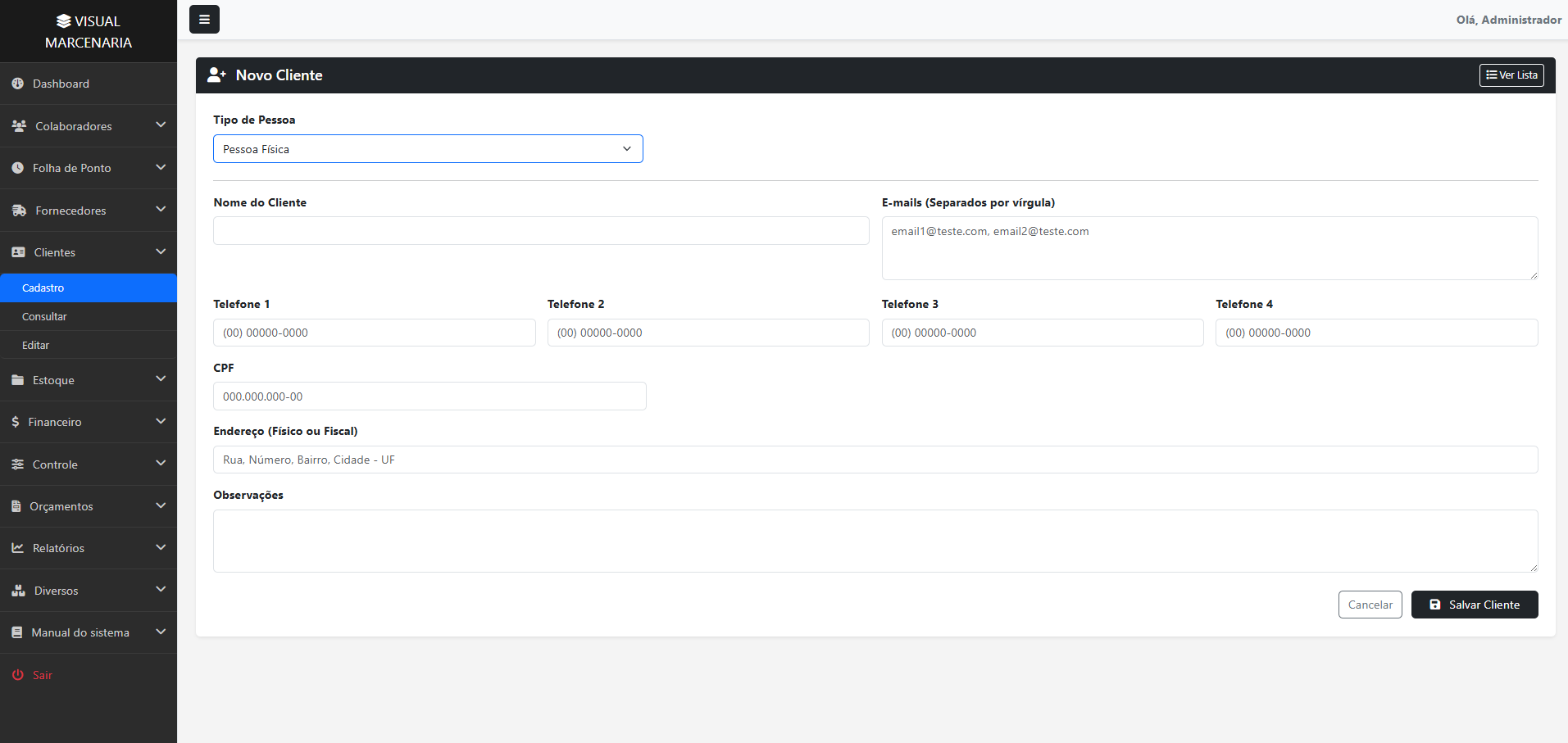Select the Cadastro submenu item
The image size is (1568, 743).
[x=89, y=288]
